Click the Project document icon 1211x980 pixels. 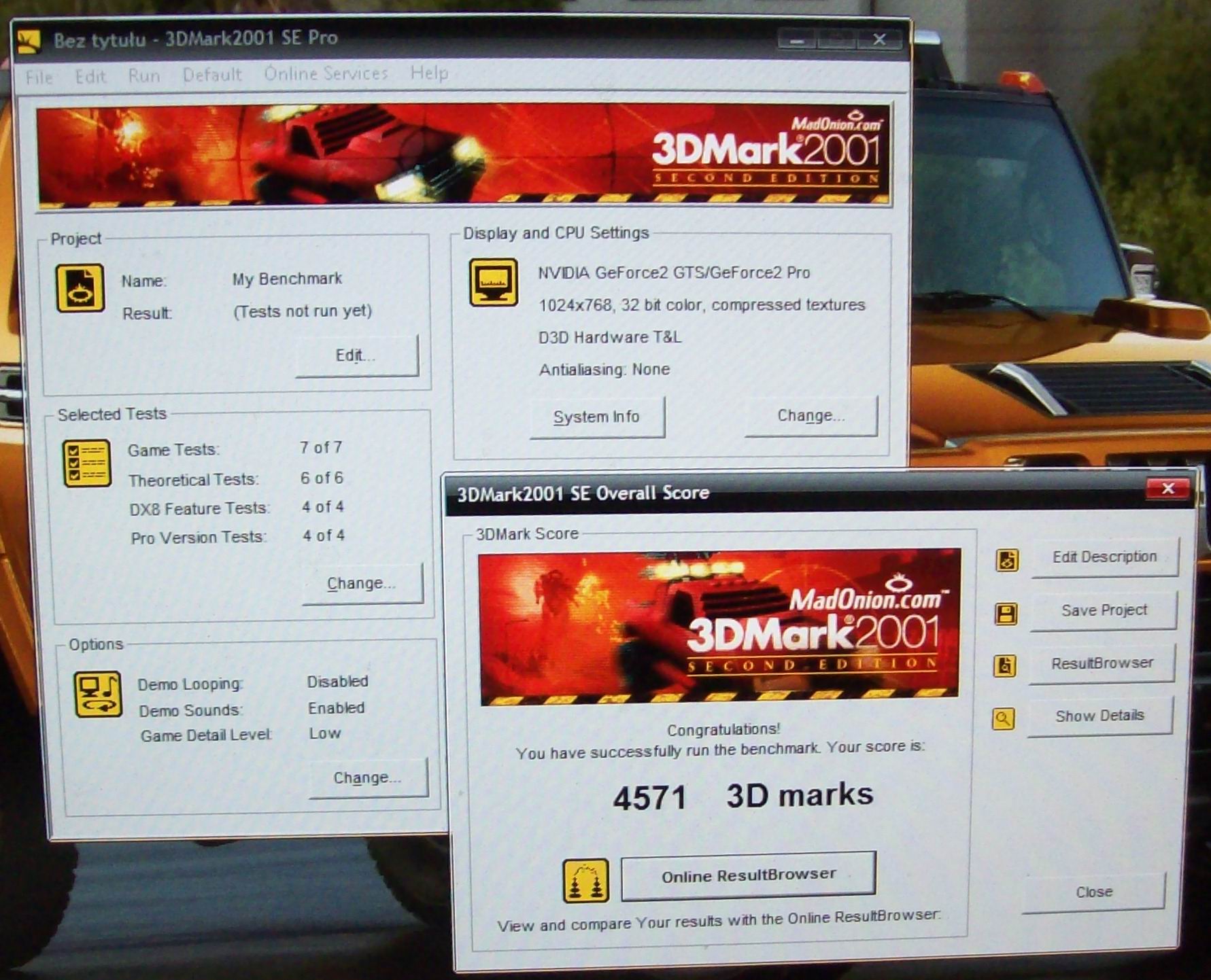pyautogui.click(x=80, y=287)
